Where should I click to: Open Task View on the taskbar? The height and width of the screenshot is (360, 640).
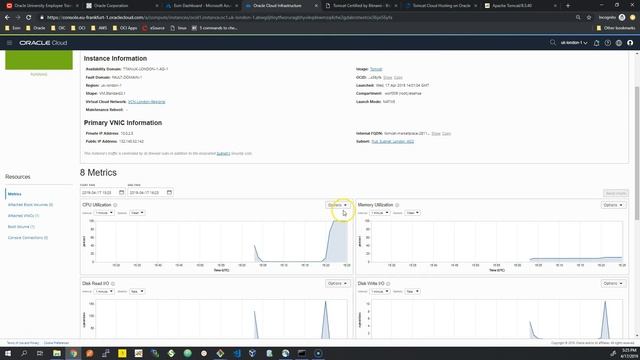click(40, 353)
